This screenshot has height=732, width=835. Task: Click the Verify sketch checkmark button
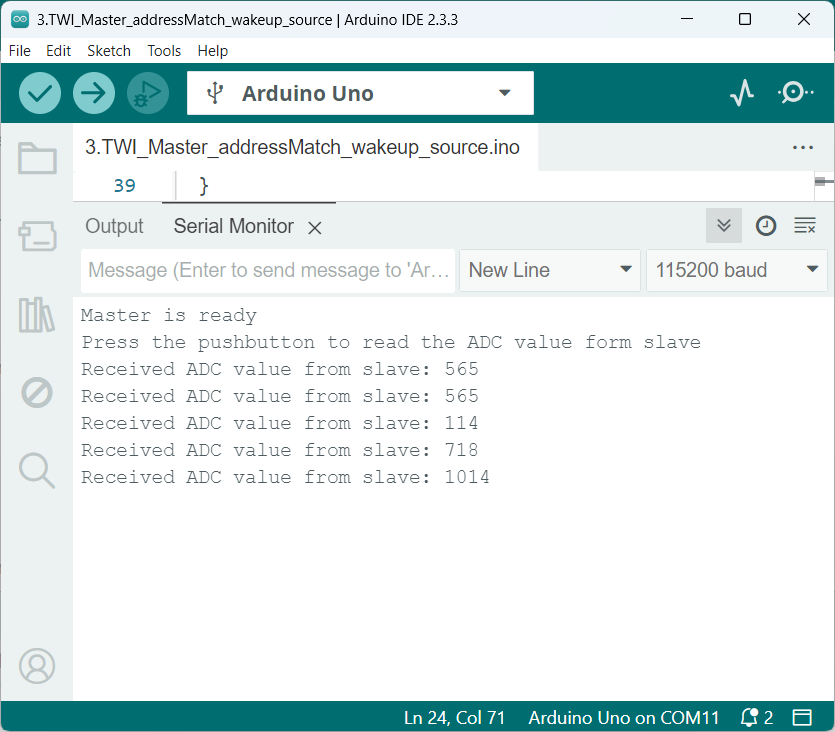coord(40,93)
